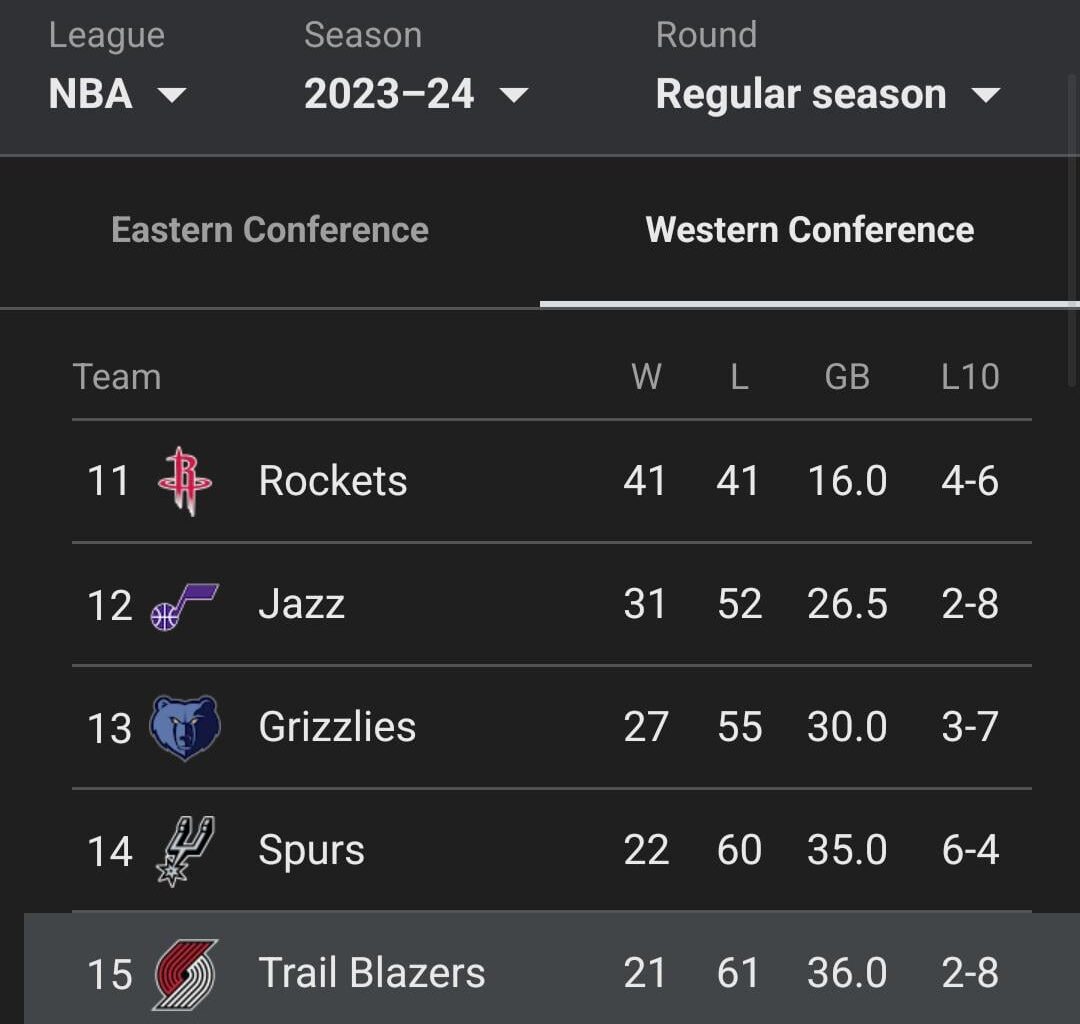Select the Western Conference tab
The image size is (1080, 1024).
810,230
